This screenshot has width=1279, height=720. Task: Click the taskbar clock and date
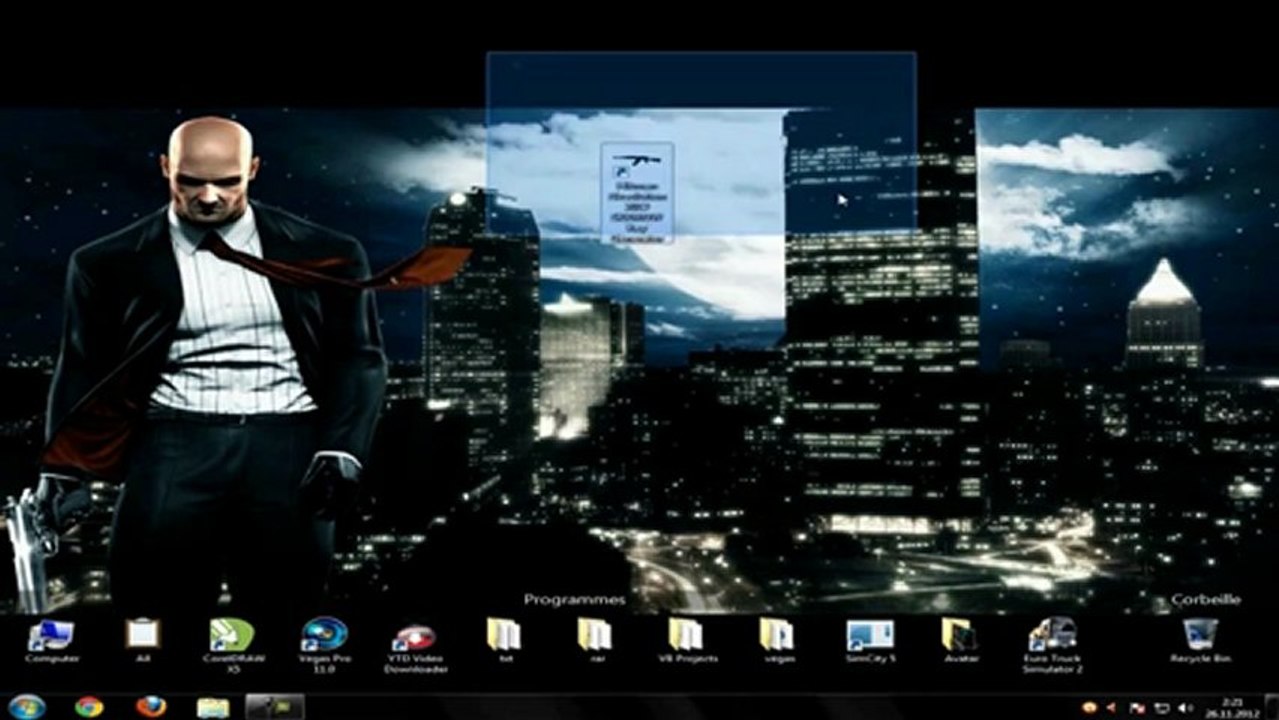[1233, 708]
